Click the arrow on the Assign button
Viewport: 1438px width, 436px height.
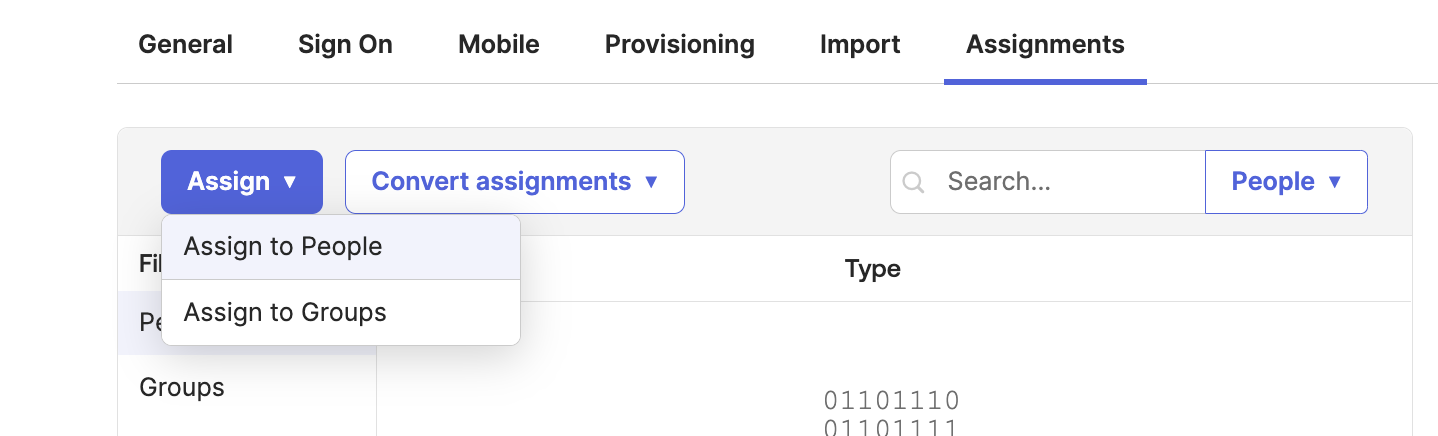(290, 182)
